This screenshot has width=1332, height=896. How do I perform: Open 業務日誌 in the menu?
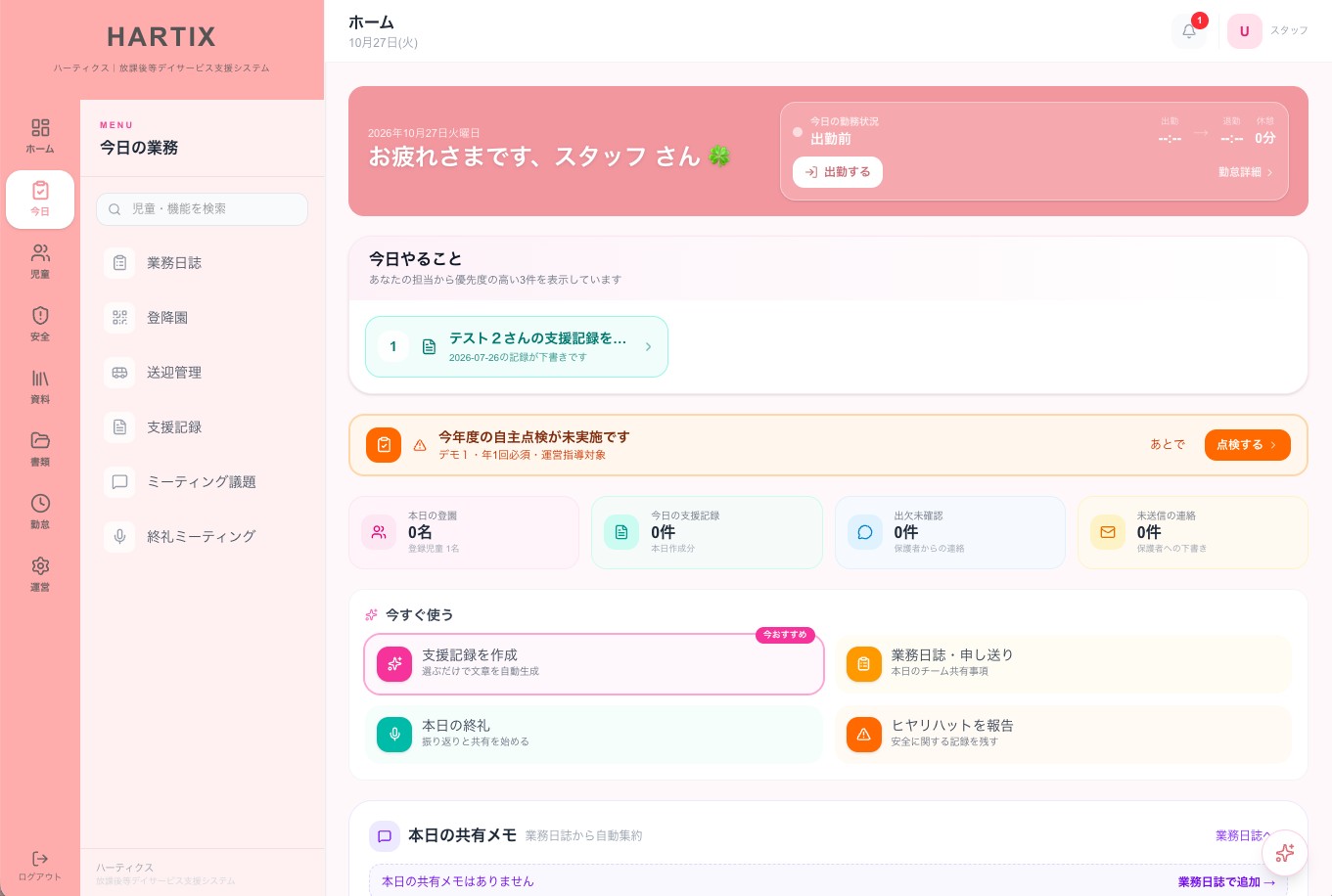point(202,263)
